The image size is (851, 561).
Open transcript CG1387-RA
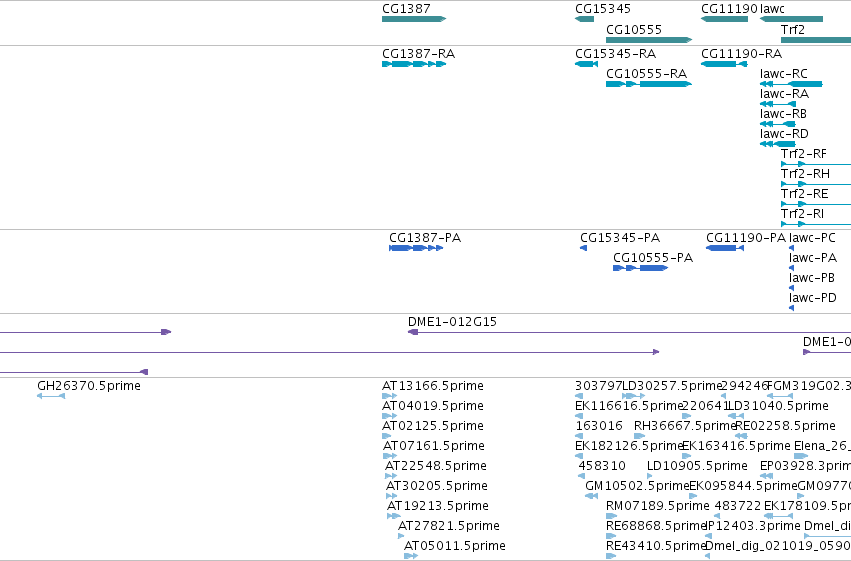pos(414,64)
